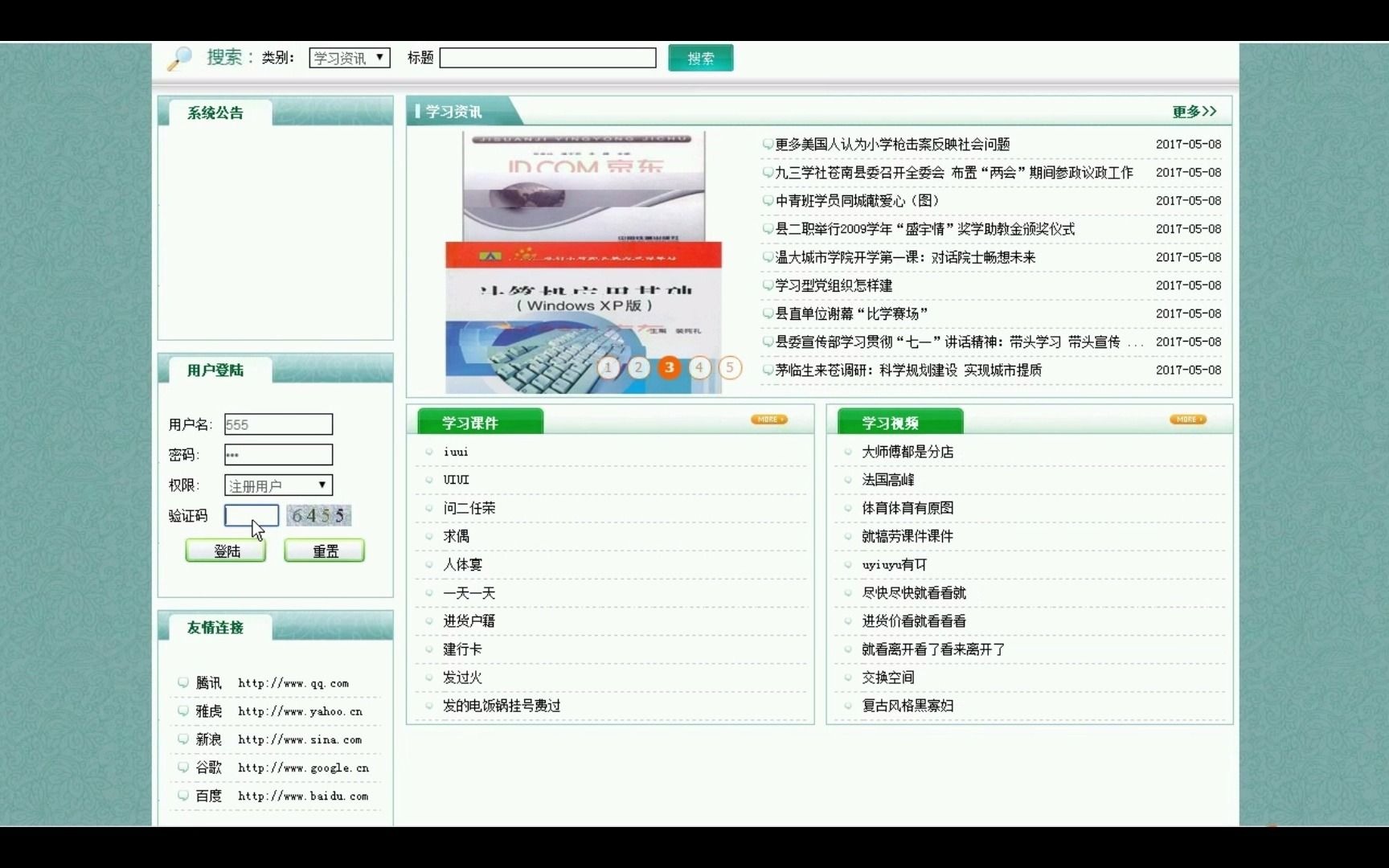
Task: Click the 登陆 login button
Action: (226, 551)
